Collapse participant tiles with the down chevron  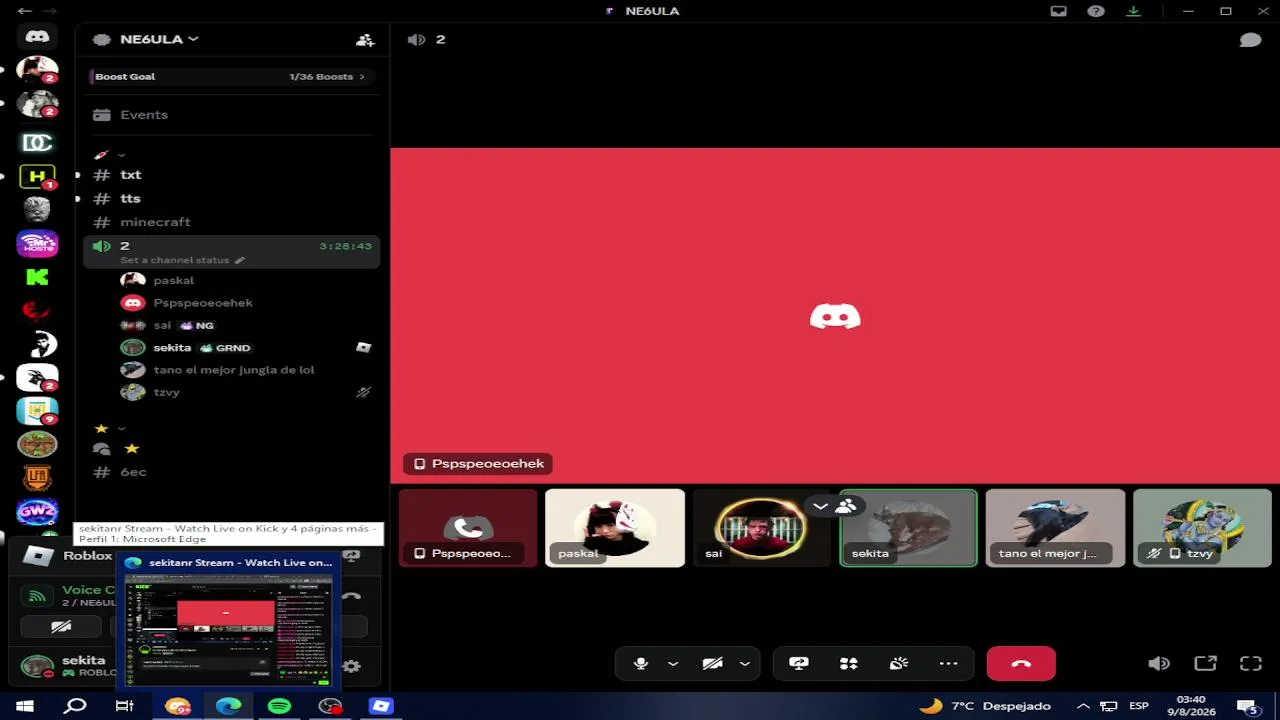click(x=820, y=506)
